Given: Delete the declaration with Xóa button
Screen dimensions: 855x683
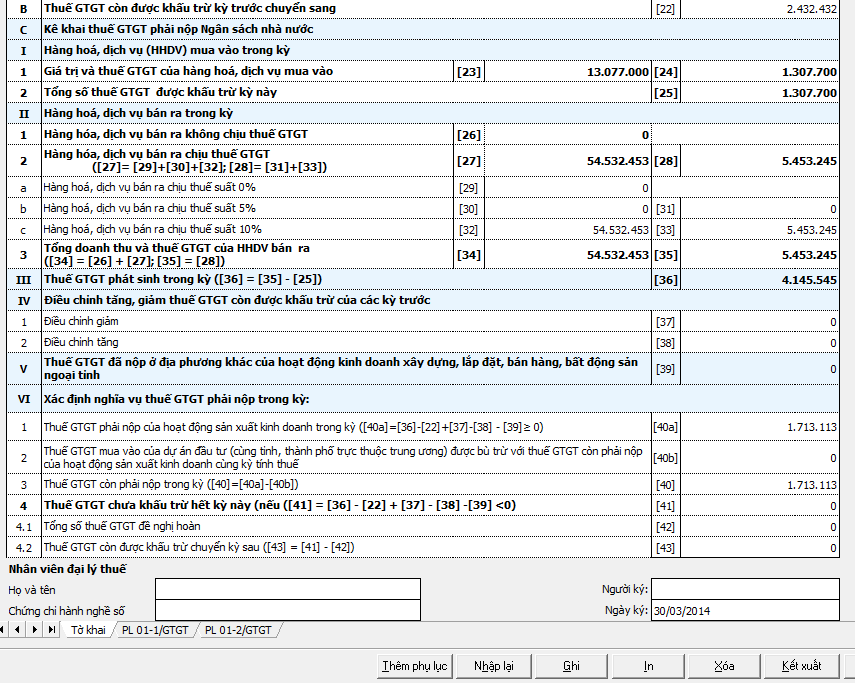Looking at the screenshot, I should [725, 666].
